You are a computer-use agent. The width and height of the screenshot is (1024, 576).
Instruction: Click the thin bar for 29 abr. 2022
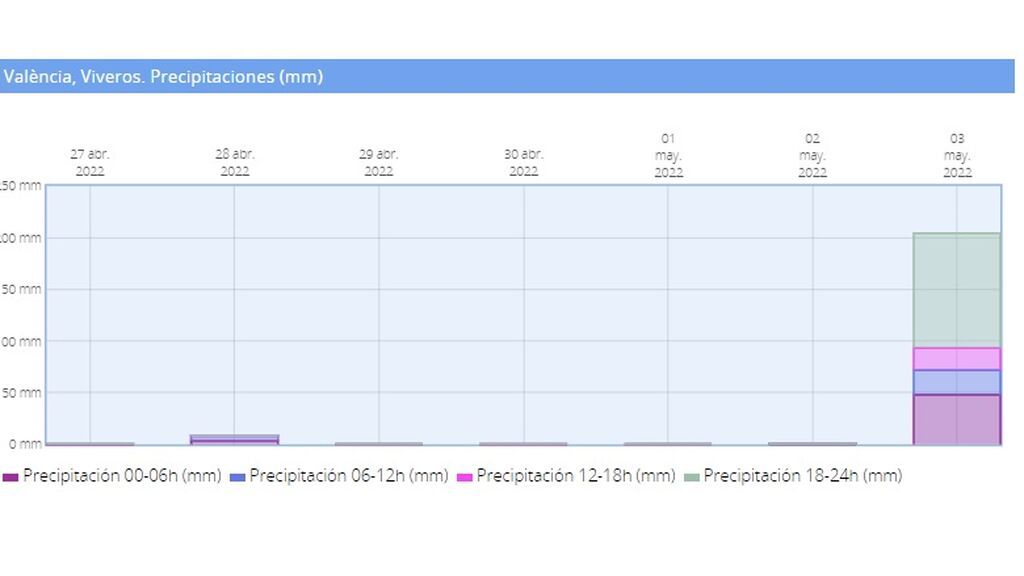tap(379, 443)
